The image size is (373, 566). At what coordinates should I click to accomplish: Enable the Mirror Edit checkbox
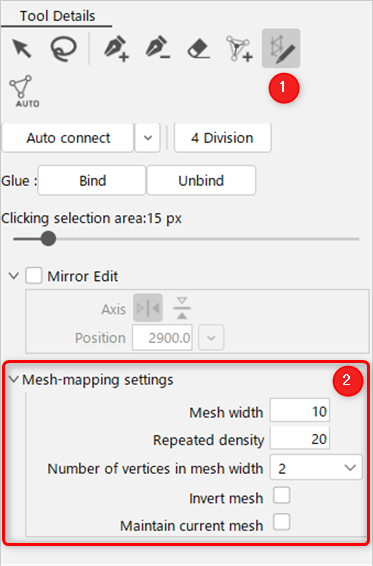click(x=34, y=276)
